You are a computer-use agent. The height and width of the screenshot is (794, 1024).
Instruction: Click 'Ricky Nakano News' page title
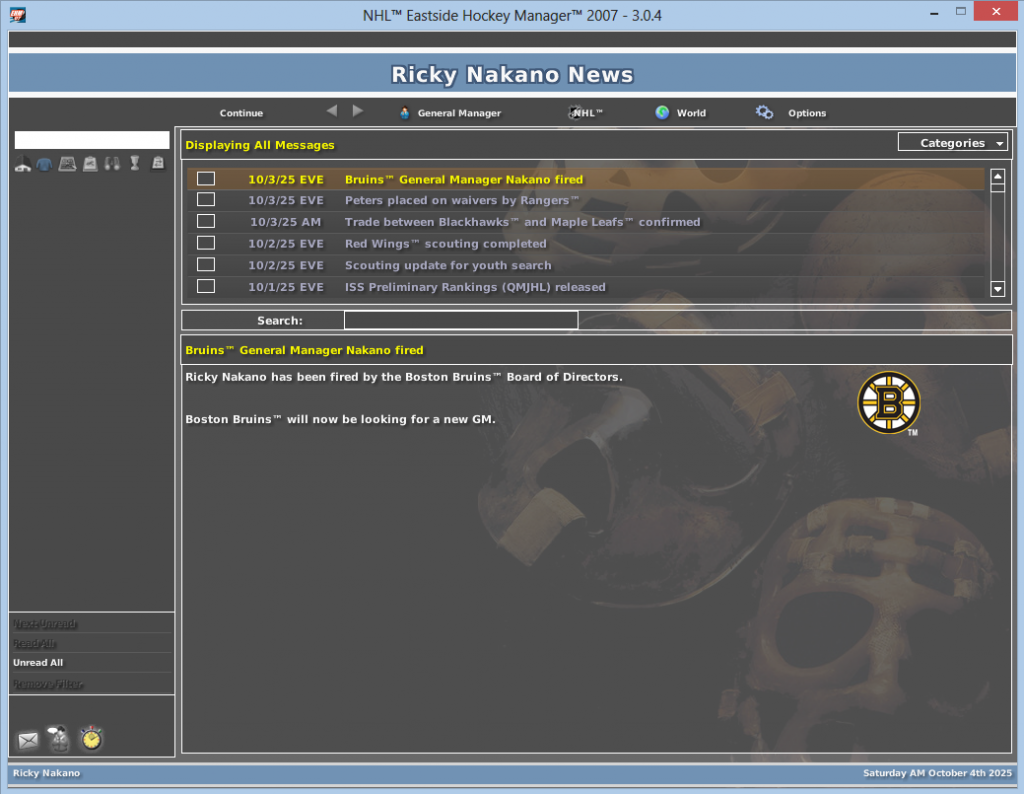click(512, 74)
